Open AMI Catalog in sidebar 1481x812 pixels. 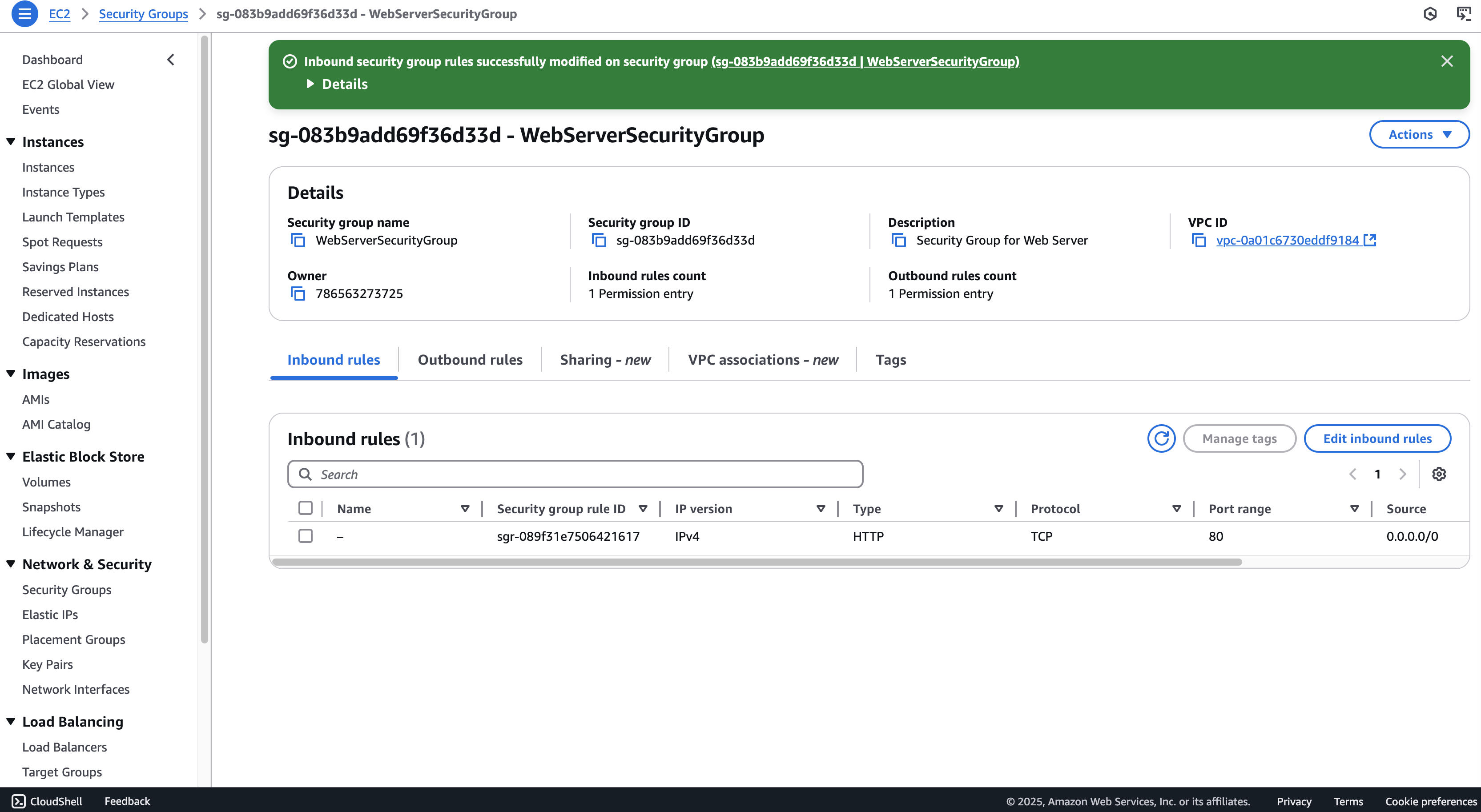[x=56, y=424]
